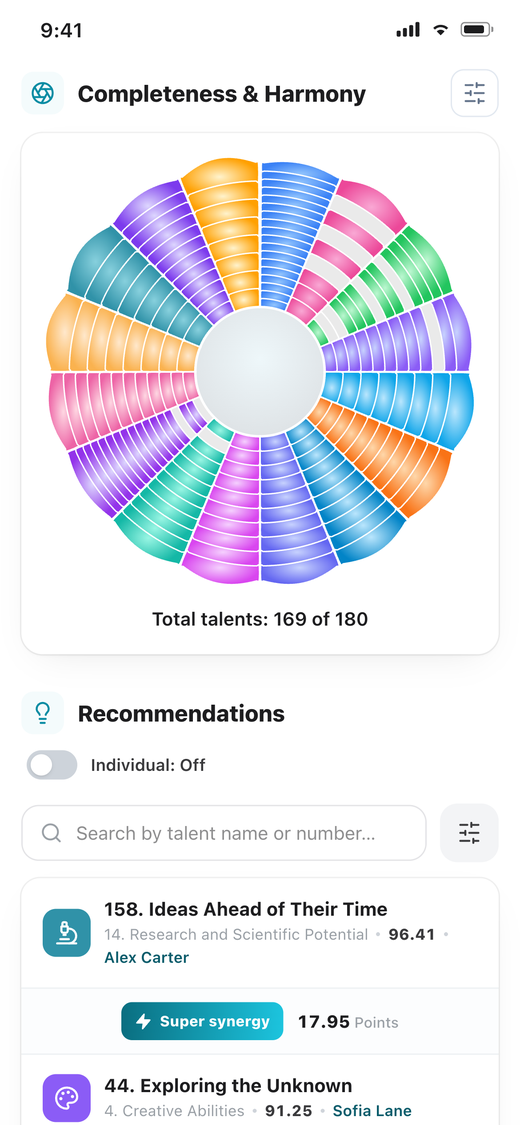Search by talent name or number field
Screen dimensions: 520x1125
click(224, 833)
